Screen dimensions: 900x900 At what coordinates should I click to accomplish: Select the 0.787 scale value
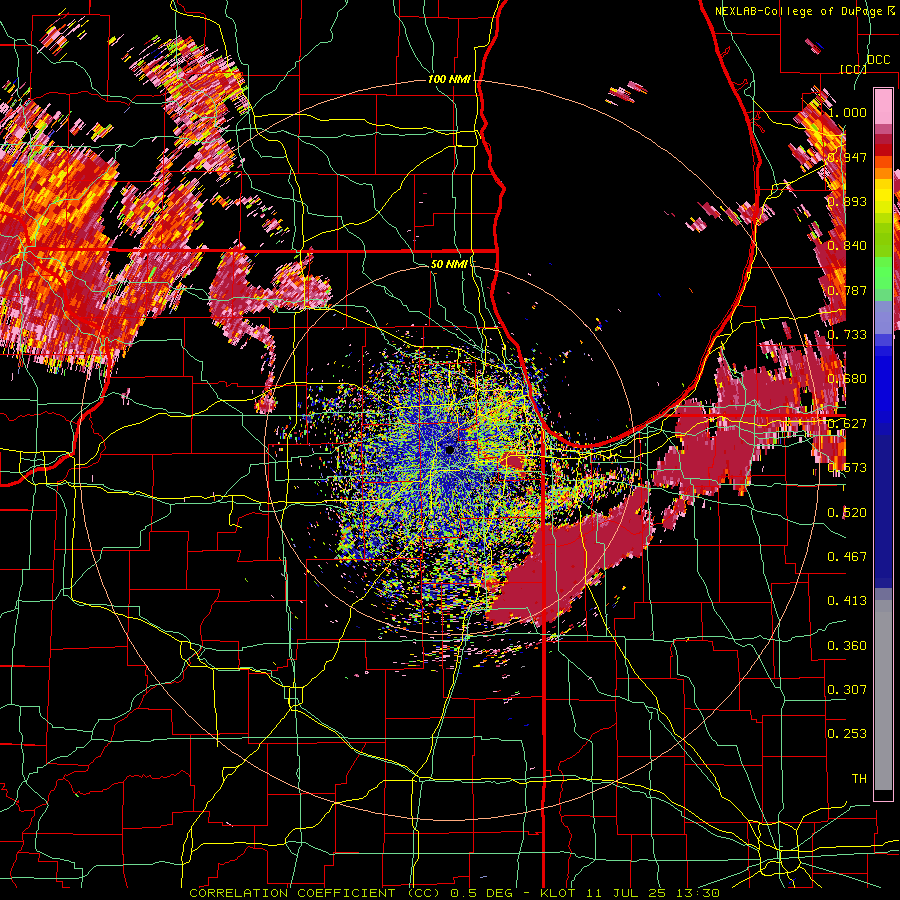coord(847,290)
